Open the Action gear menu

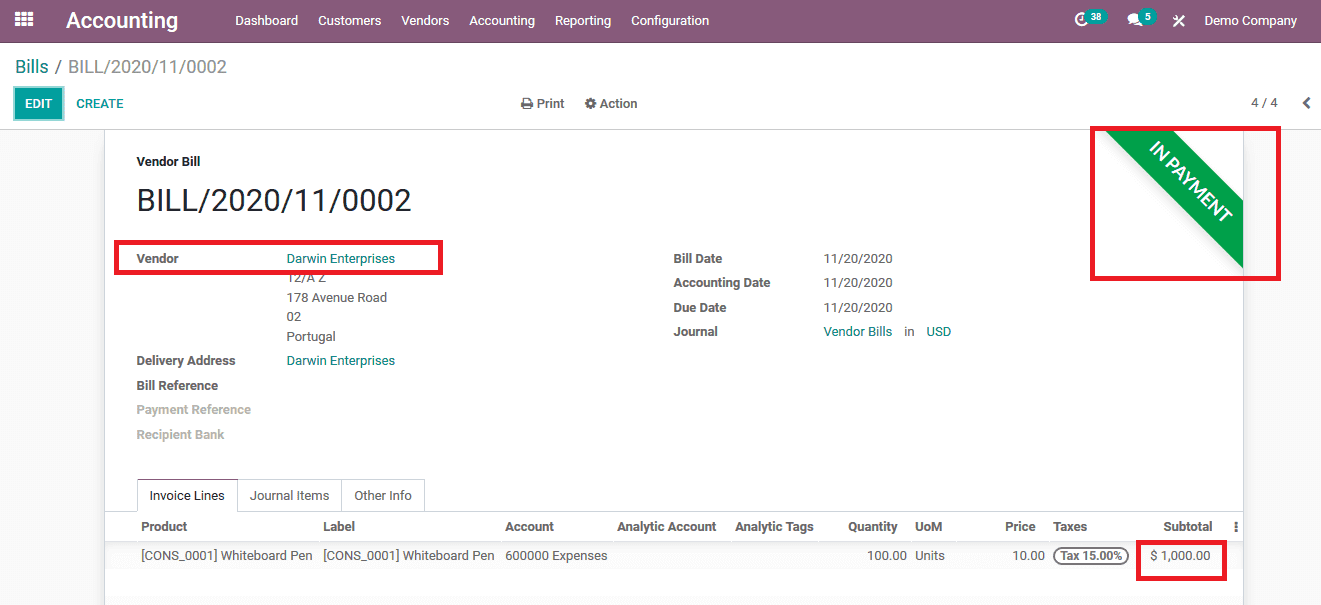(x=611, y=104)
